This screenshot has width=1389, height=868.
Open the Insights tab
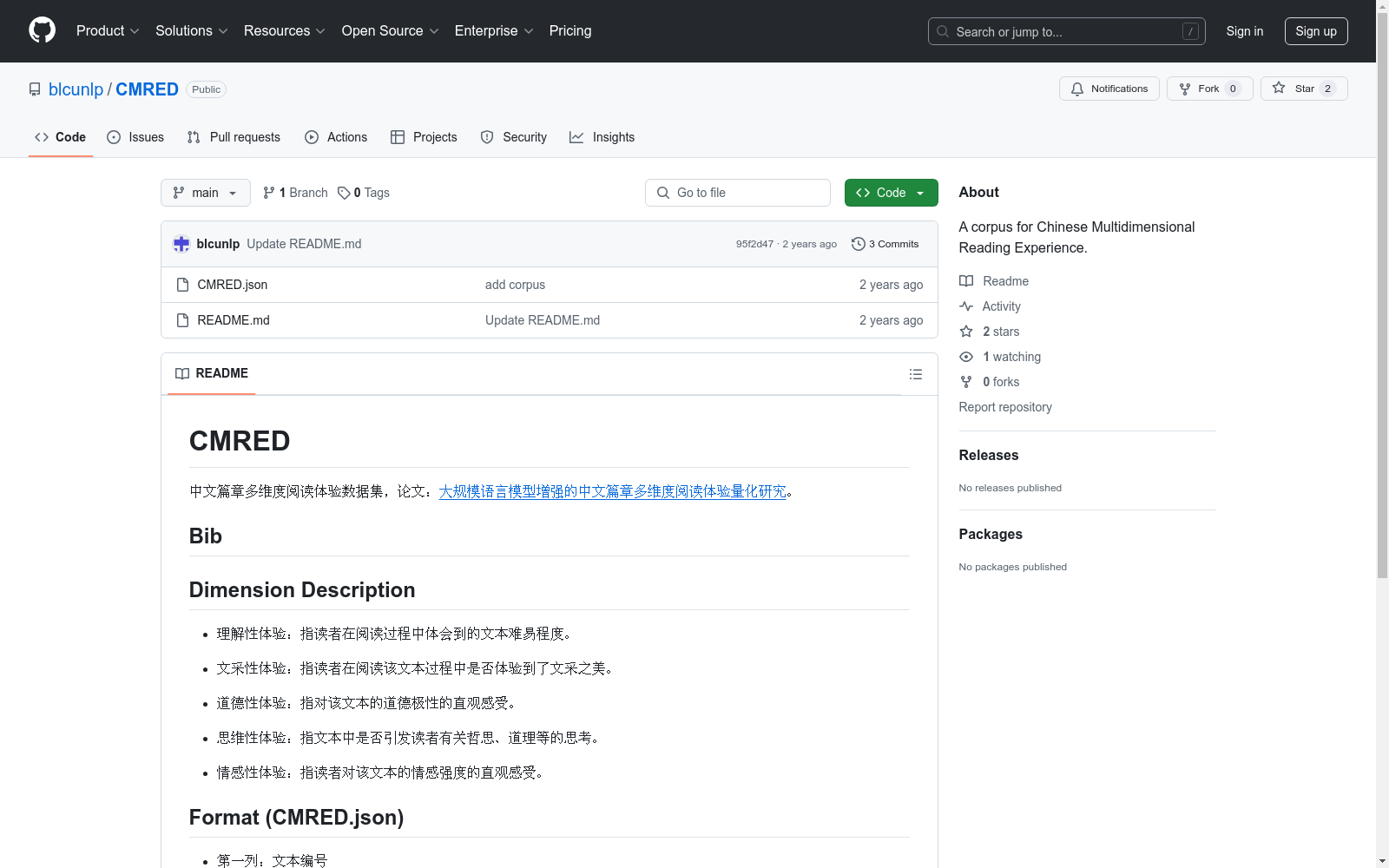pyautogui.click(x=602, y=137)
